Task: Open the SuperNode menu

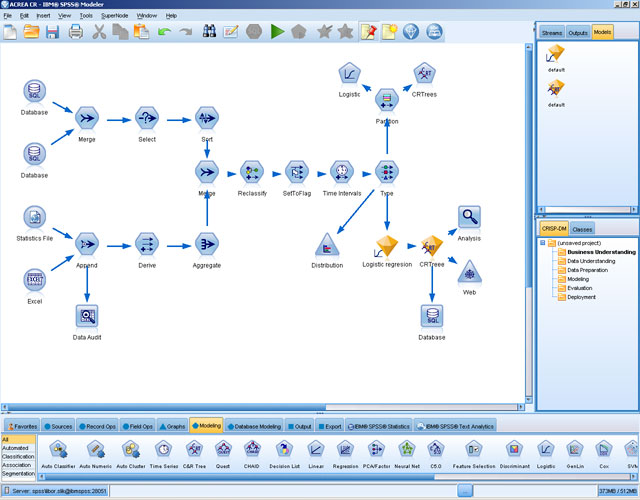Action: [x=115, y=16]
